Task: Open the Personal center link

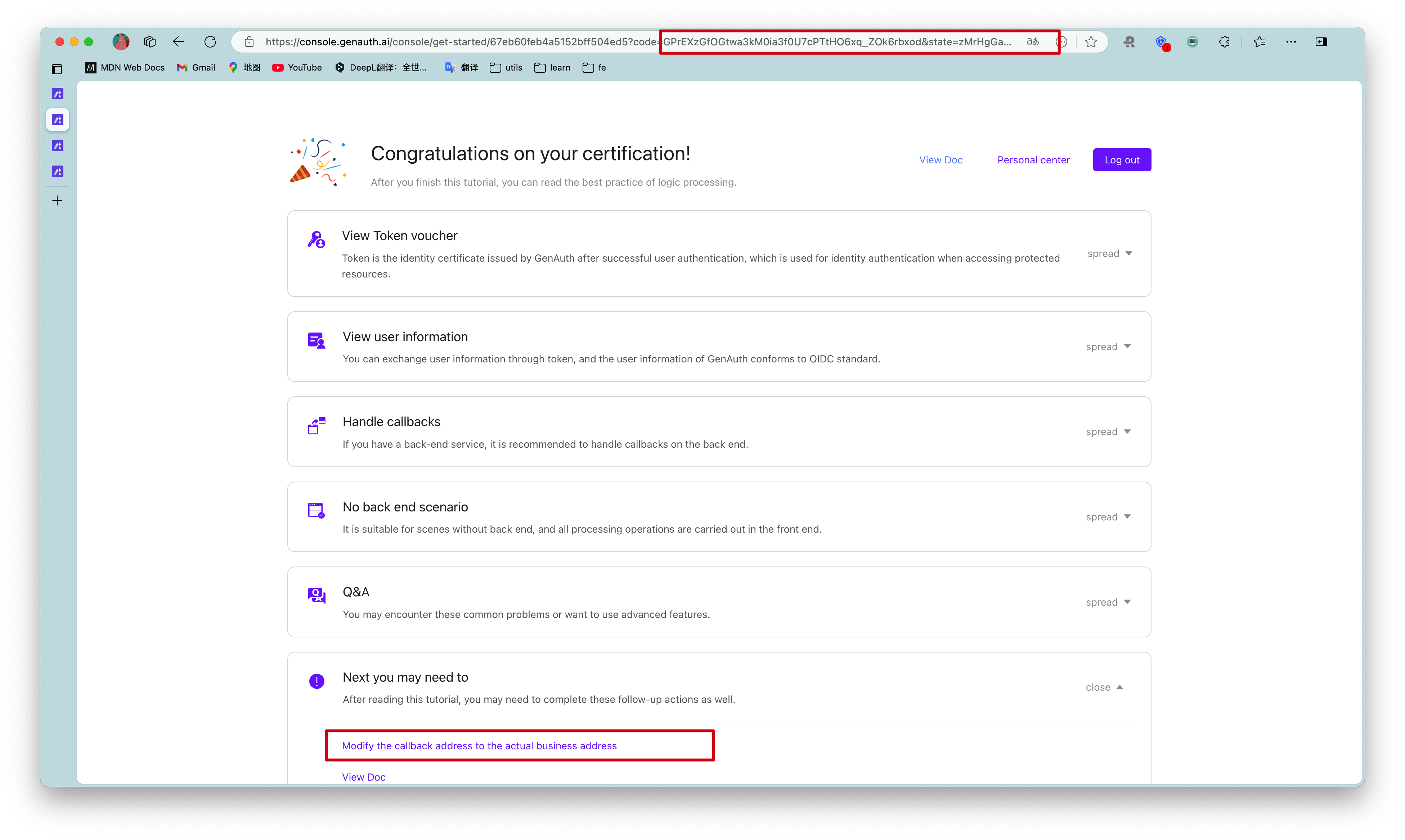Action: pos(1033,160)
